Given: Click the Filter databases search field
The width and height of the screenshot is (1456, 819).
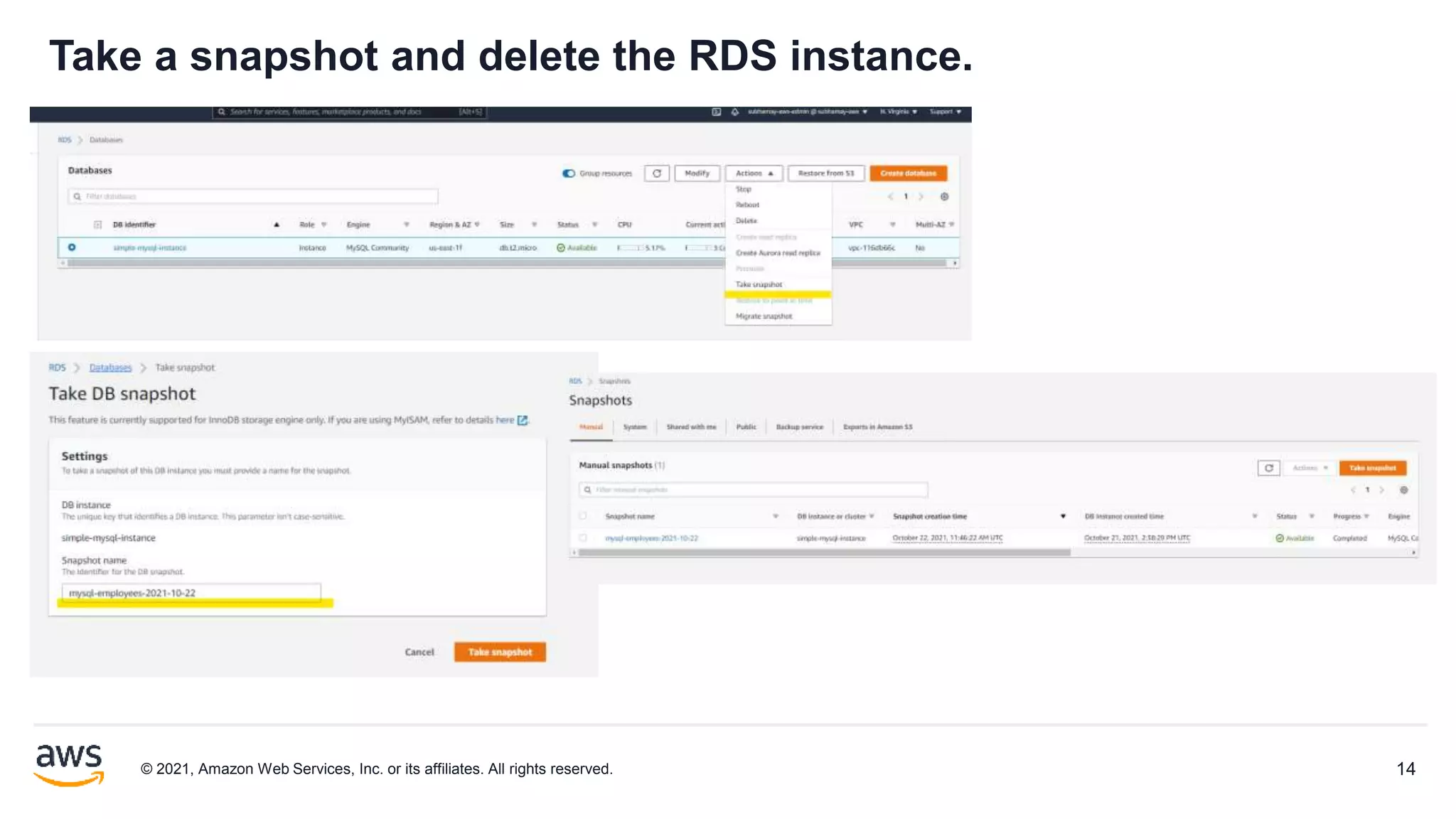Looking at the screenshot, I should 253,196.
